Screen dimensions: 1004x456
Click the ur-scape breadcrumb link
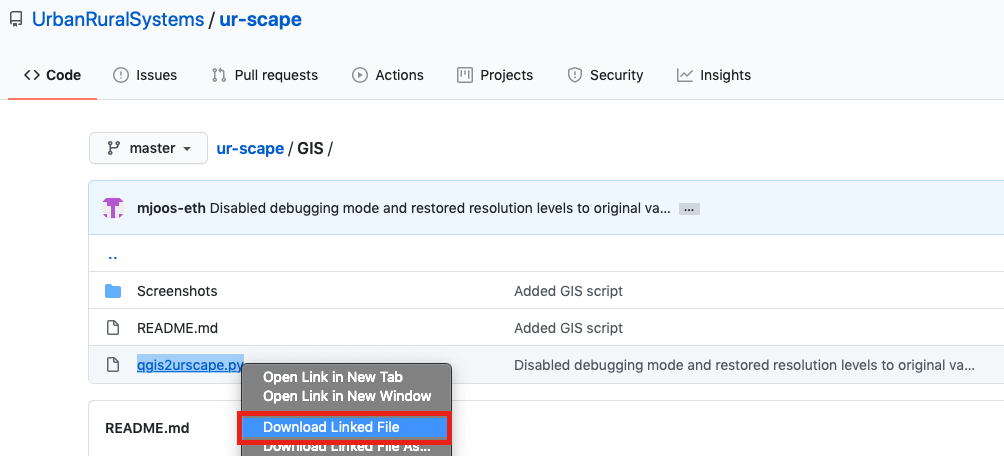(250, 149)
